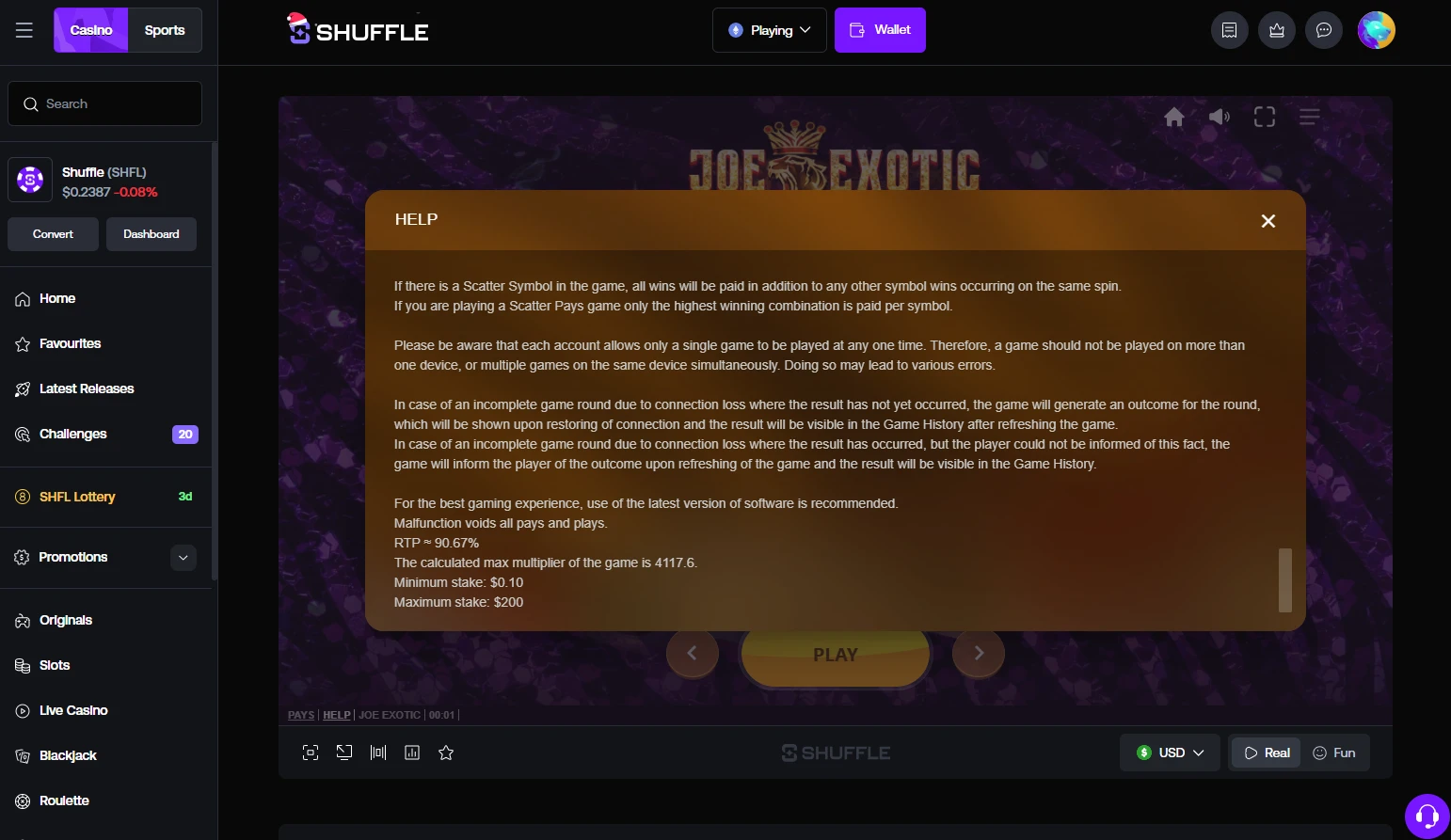Screen dimensions: 1451x840
Task: Open game fullscreen icon in game header
Action: coord(1265,117)
